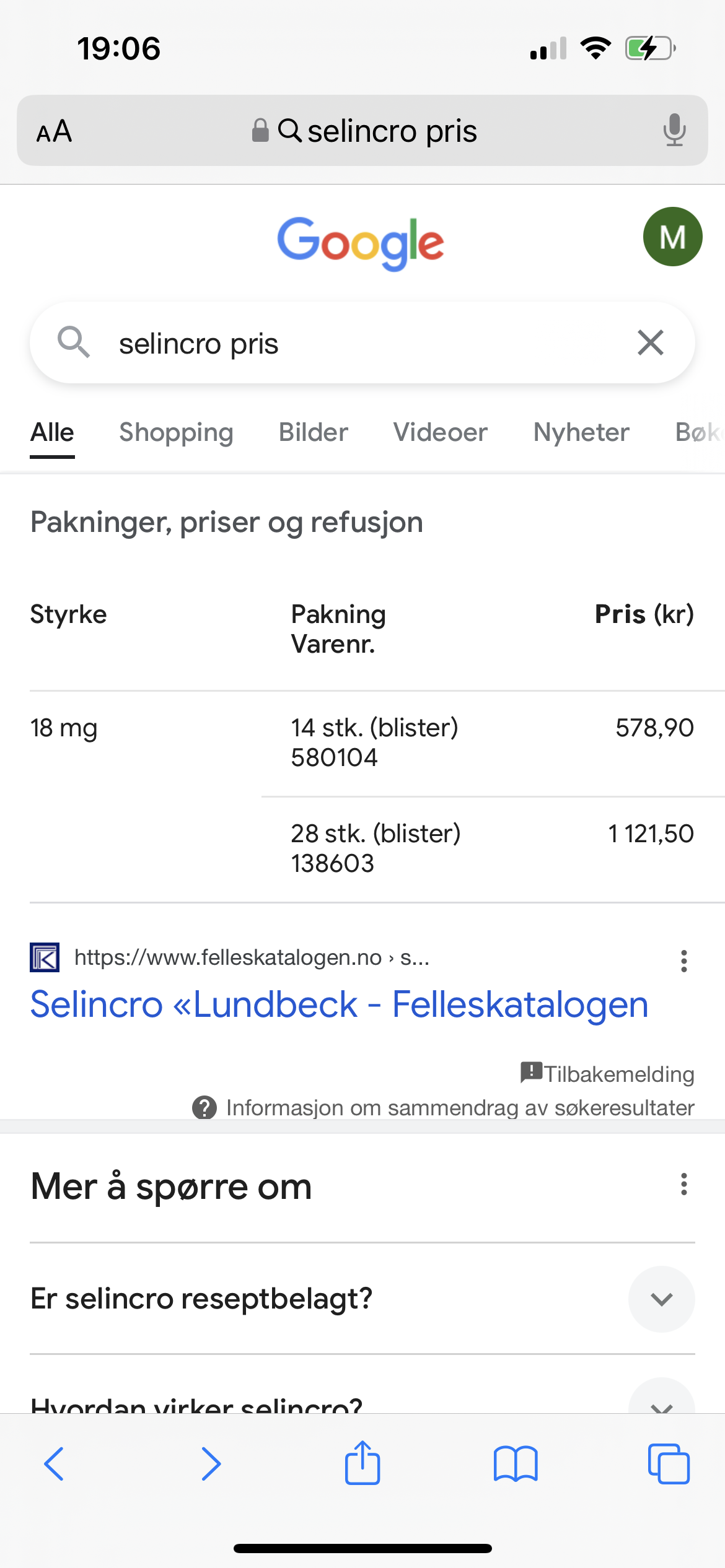Image resolution: width=725 pixels, height=1568 pixels.
Task: Show open tabs in Safari
Action: pyautogui.click(x=668, y=1464)
